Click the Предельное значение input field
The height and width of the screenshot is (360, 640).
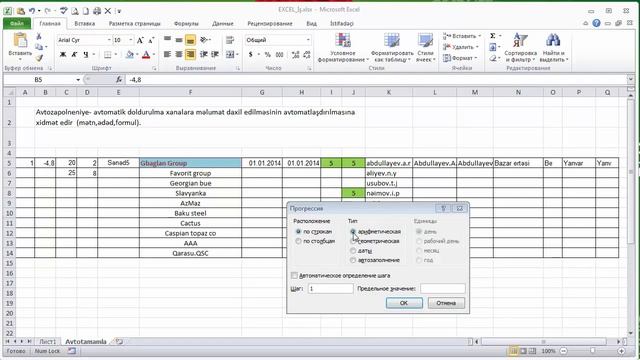(x=442, y=289)
